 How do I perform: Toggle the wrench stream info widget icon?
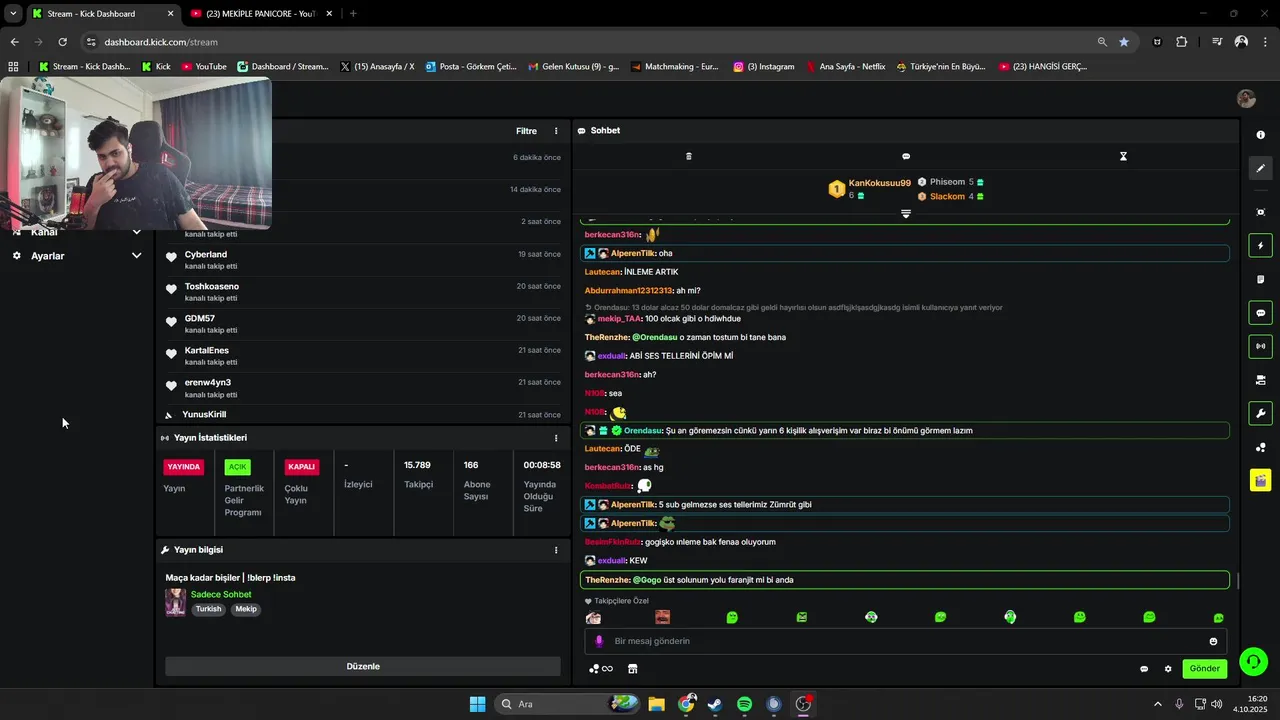(x=1260, y=413)
